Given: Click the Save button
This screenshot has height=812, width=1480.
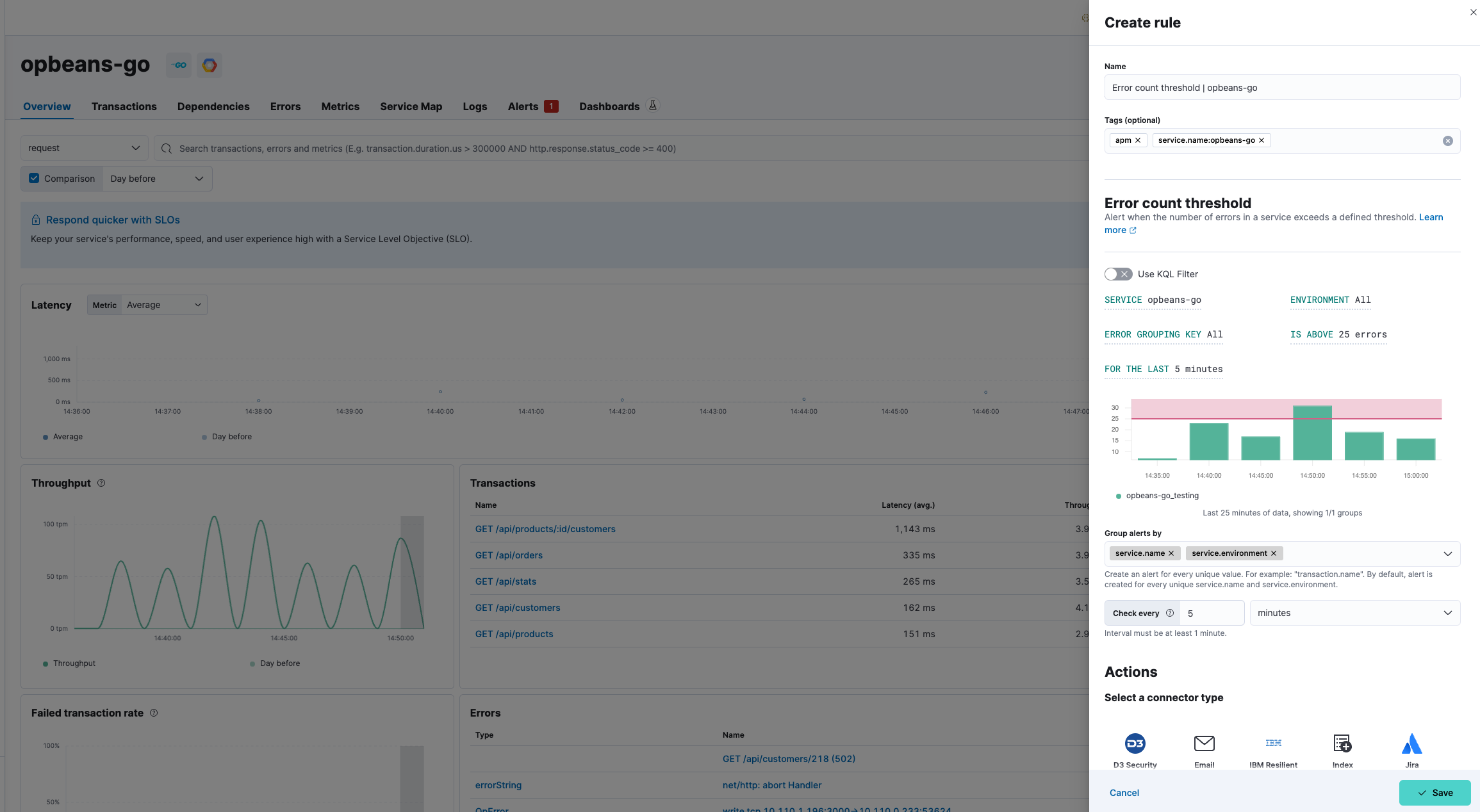Looking at the screenshot, I should pyautogui.click(x=1435, y=793).
